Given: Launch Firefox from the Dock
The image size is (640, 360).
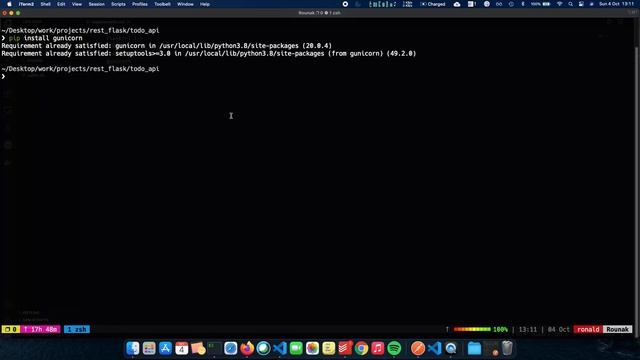Looking at the screenshot, I should 247,348.
